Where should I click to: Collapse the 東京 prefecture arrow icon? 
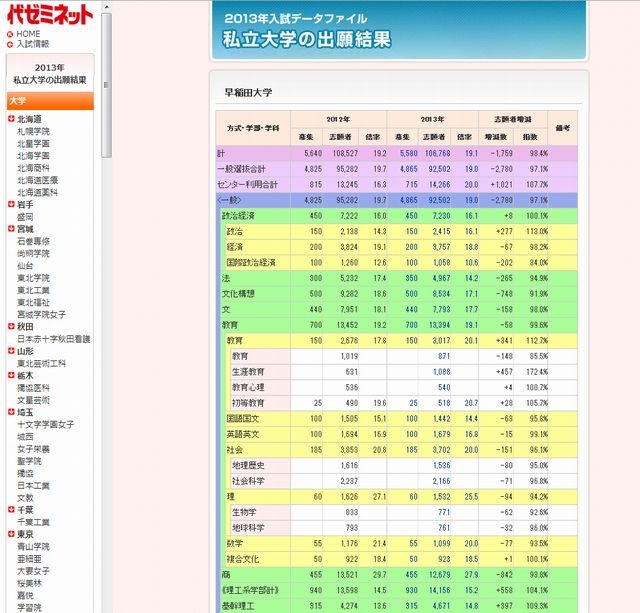(x=11, y=534)
